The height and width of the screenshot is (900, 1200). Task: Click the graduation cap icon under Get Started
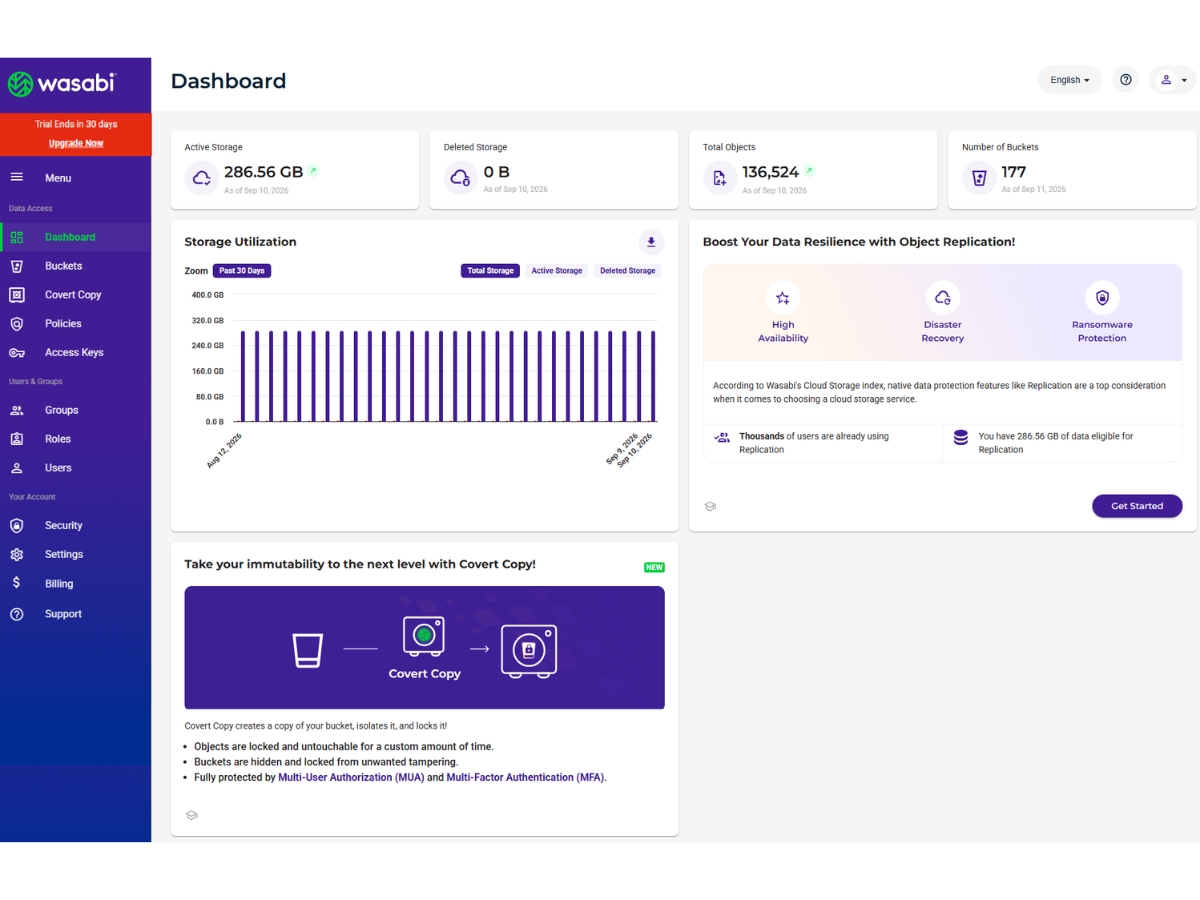coord(710,507)
